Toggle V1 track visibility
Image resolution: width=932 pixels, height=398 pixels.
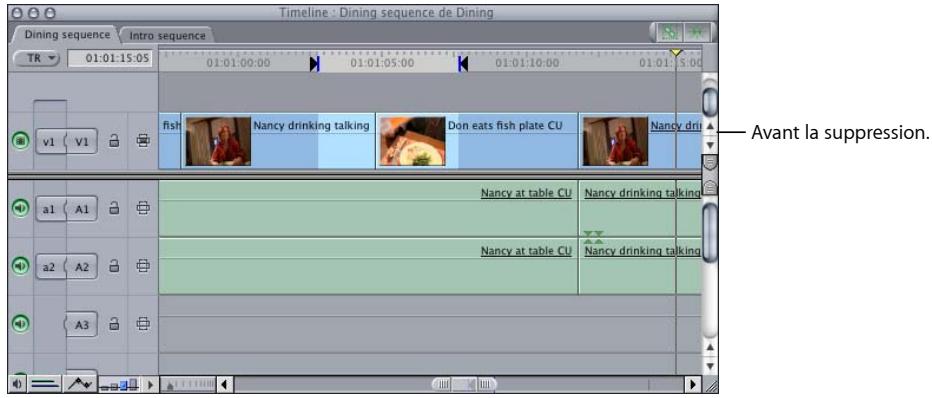pos(21,141)
